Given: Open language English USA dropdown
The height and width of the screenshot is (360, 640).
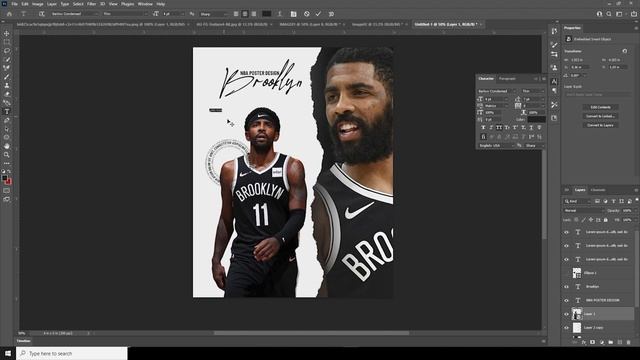Looking at the screenshot, I should pos(496,145).
